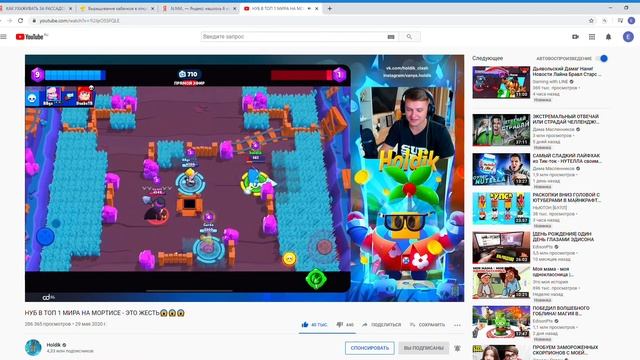
Task: Reload the page with the browser refresh button
Action: (x=20, y=20)
